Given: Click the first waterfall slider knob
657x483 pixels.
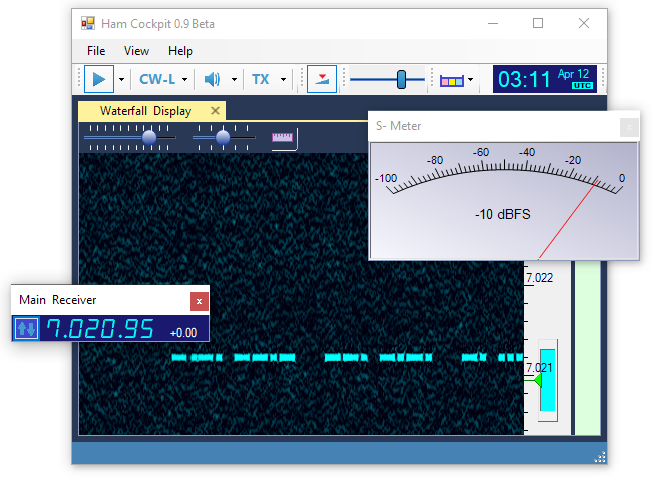Looking at the screenshot, I should coord(149,137).
